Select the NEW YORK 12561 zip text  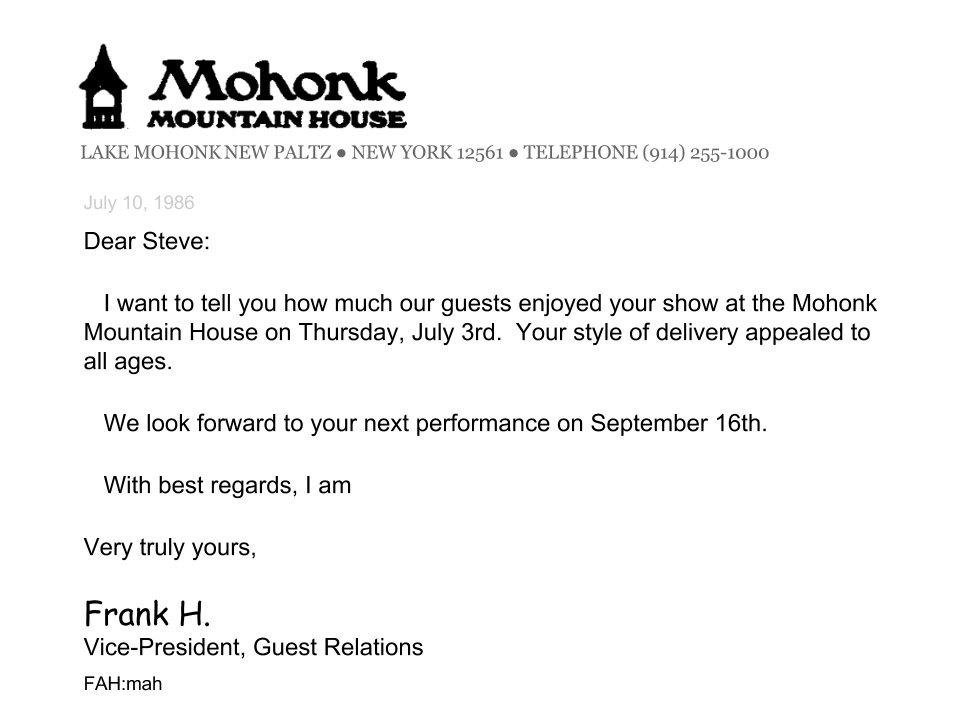tap(427, 153)
